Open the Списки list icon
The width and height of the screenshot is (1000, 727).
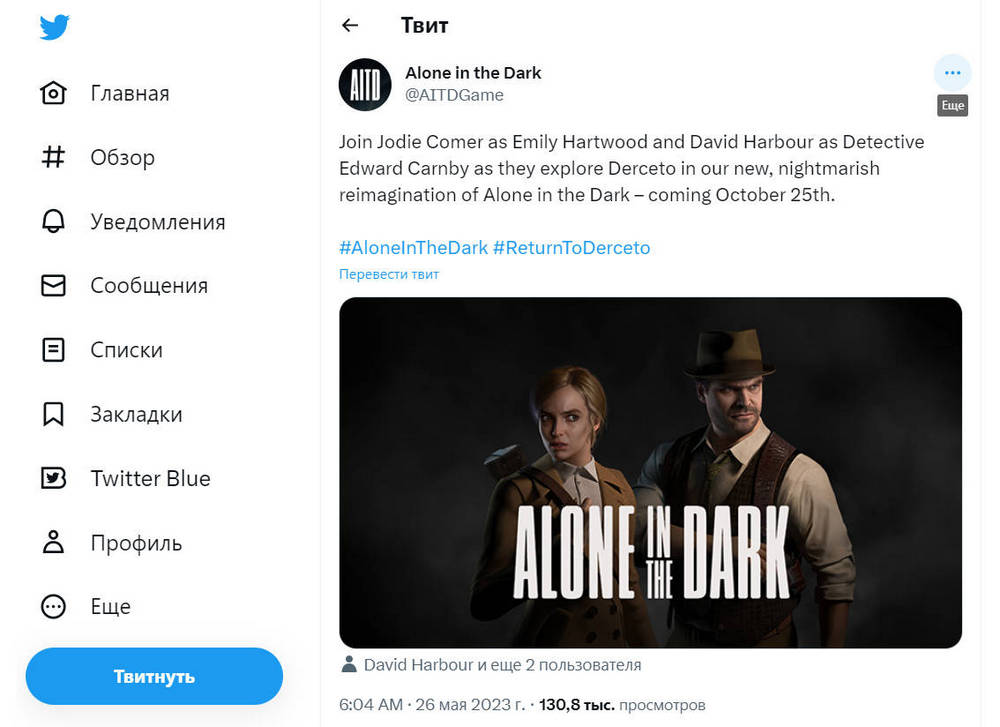click(53, 350)
